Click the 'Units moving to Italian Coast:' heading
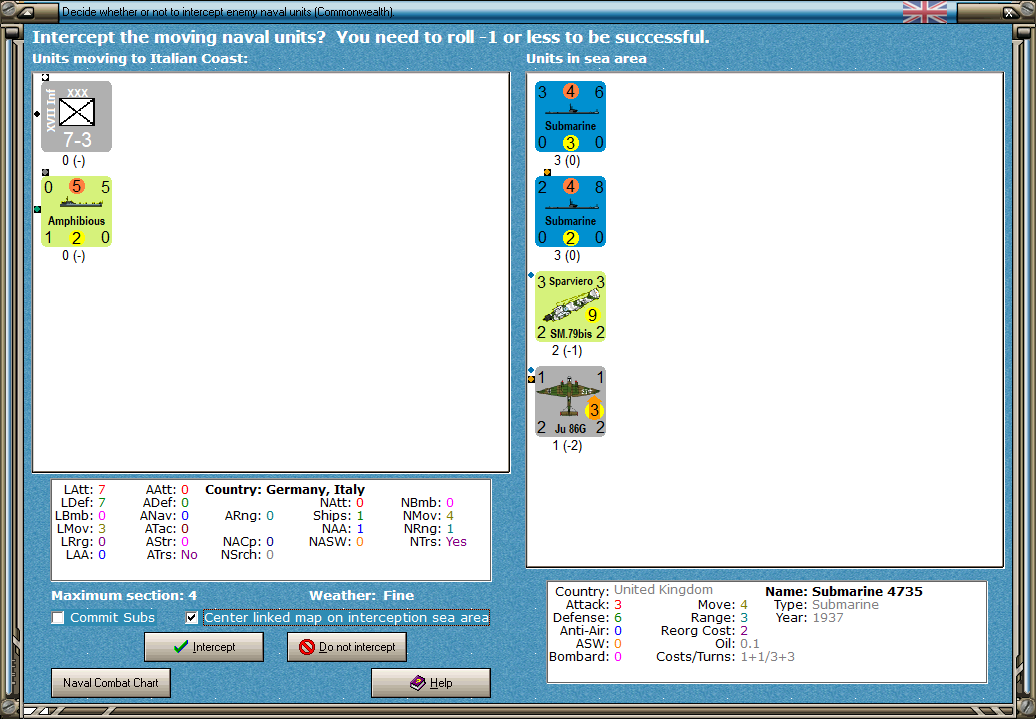 tap(140, 58)
